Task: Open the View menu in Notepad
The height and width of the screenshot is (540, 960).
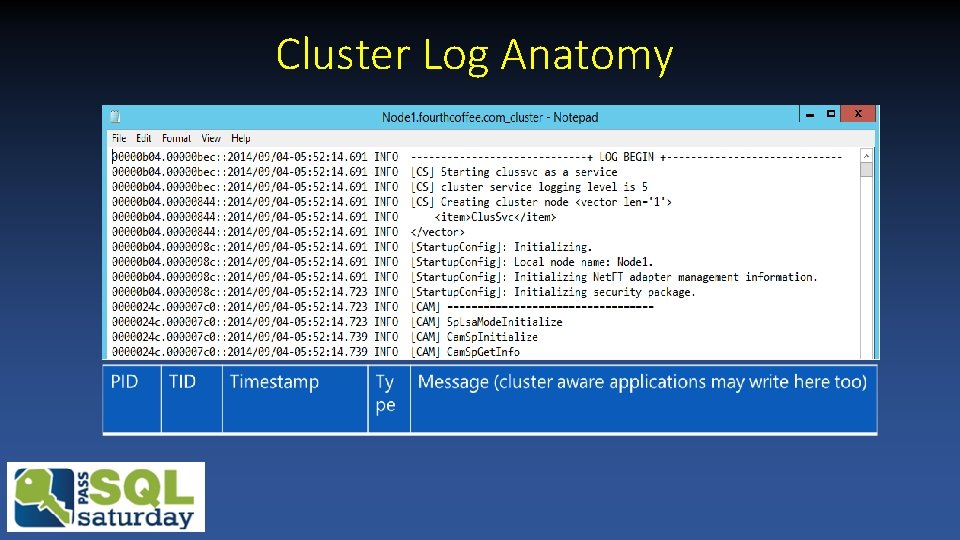Action: (211, 138)
